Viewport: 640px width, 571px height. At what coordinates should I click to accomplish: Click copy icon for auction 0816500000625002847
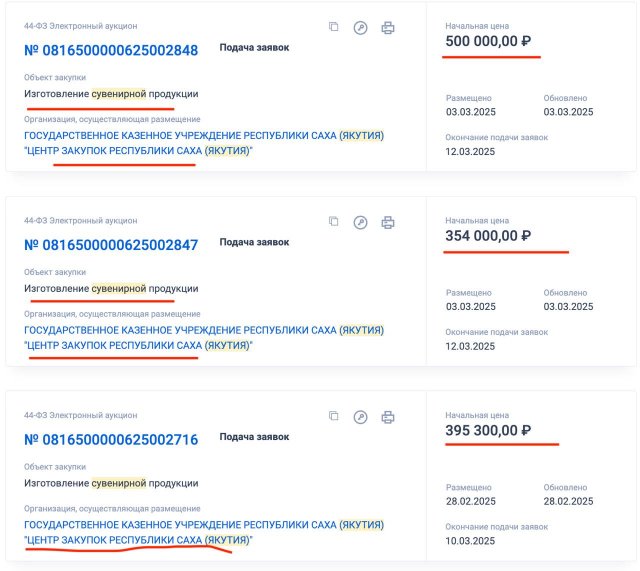tap(333, 222)
